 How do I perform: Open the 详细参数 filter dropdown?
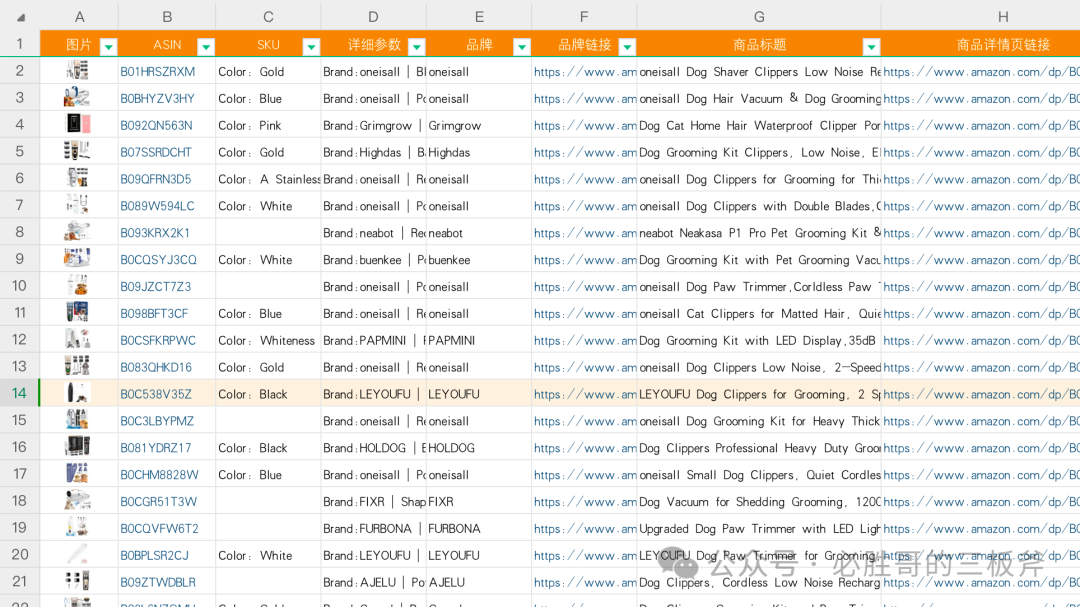coord(417,46)
